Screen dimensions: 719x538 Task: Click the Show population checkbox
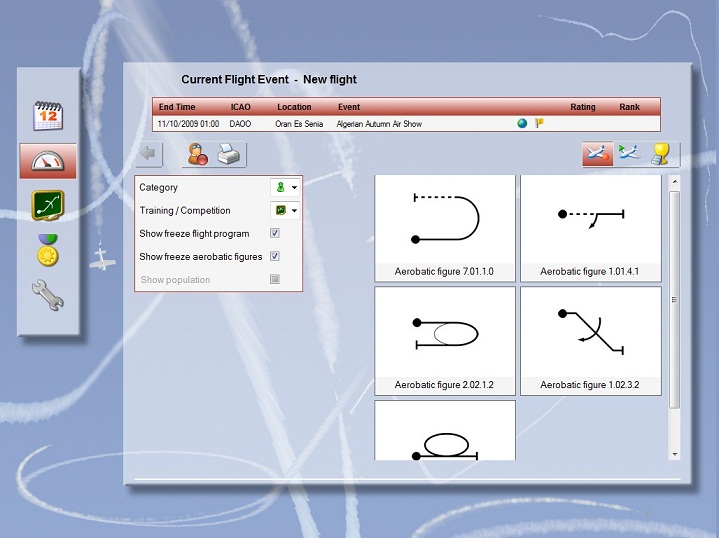pyautogui.click(x=275, y=280)
